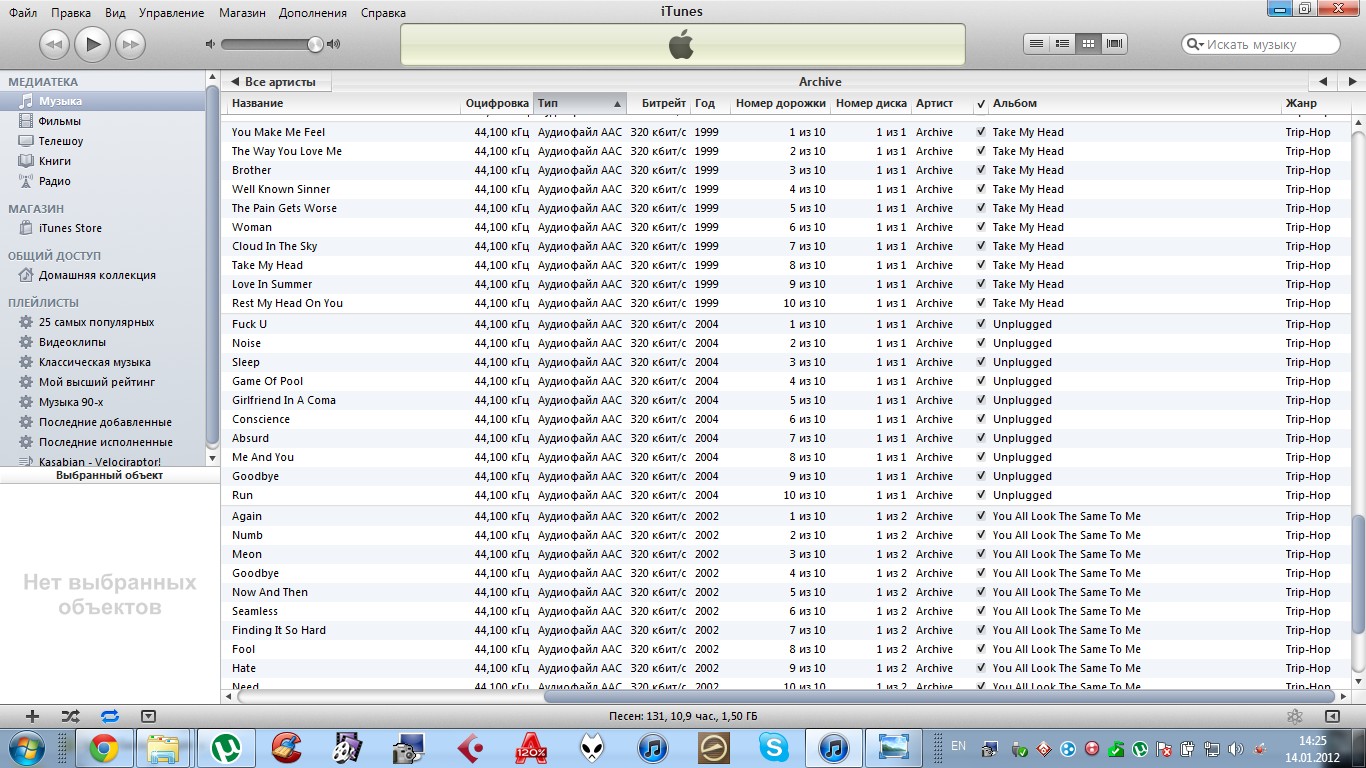Switch to Cover Flow view
Image resolution: width=1366 pixels, height=768 pixels.
pos(1115,44)
